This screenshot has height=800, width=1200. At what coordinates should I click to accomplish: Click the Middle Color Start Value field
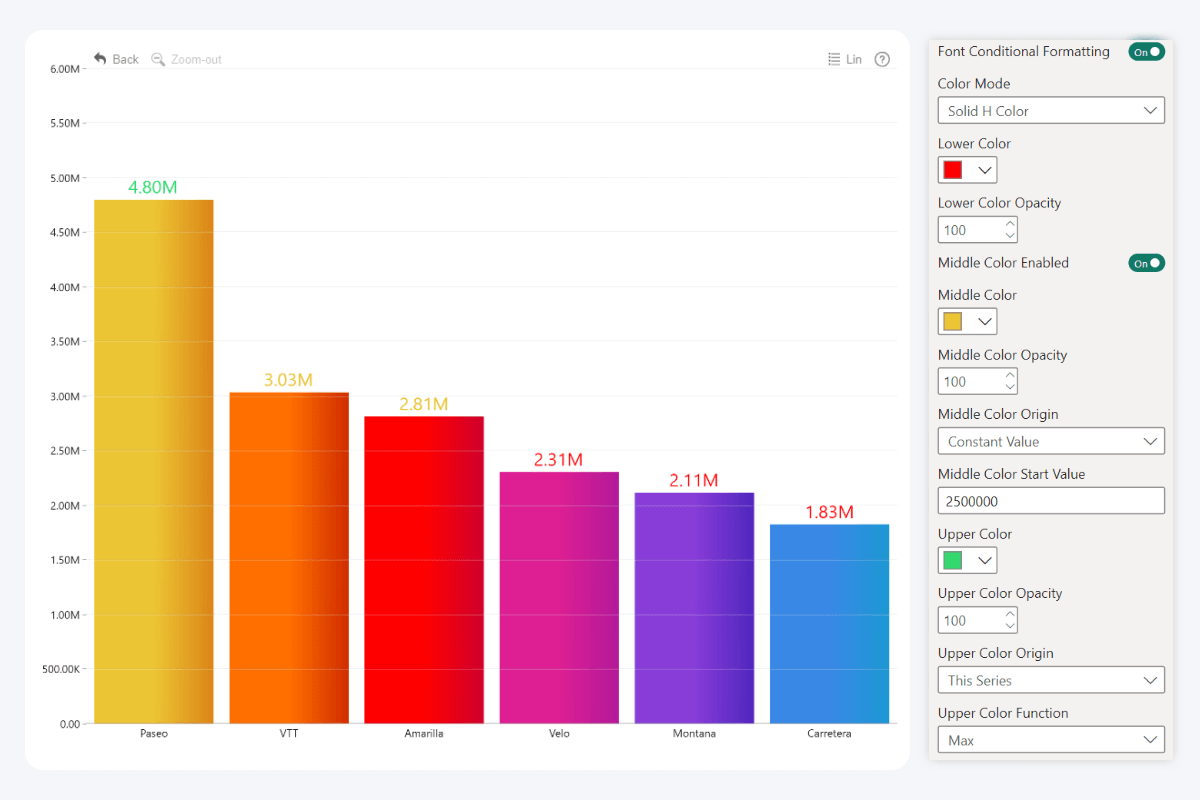tap(1050, 501)
